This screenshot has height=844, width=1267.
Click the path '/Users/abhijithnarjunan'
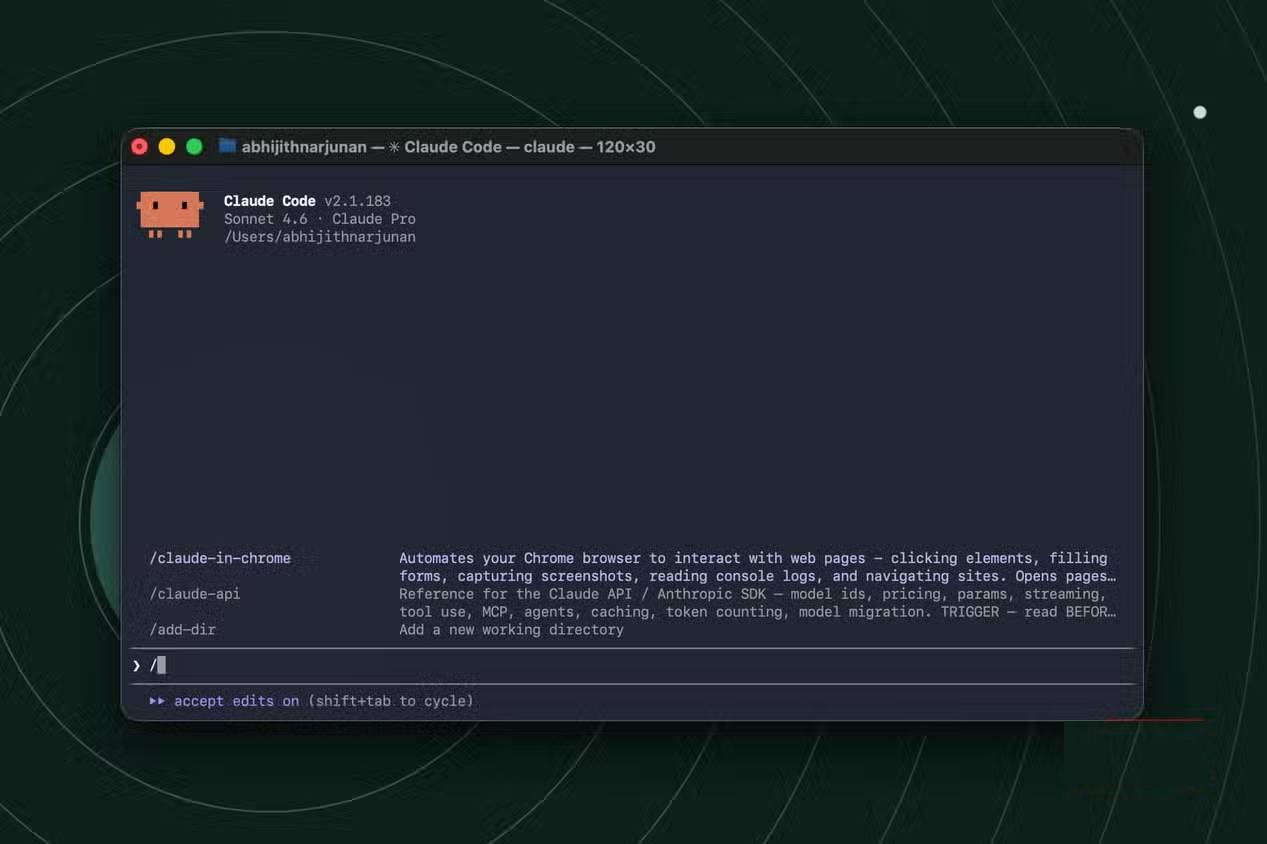[320, 237]
